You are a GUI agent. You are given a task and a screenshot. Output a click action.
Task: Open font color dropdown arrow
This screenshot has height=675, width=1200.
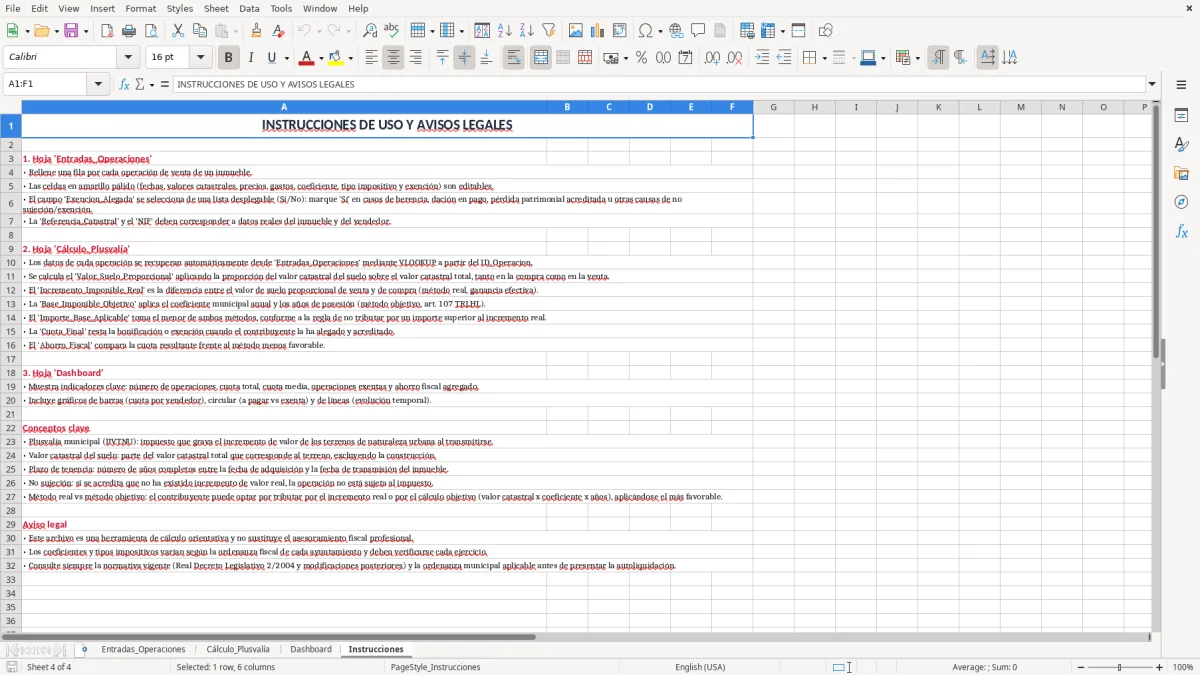pyautogui.click(x=321, y=58)
